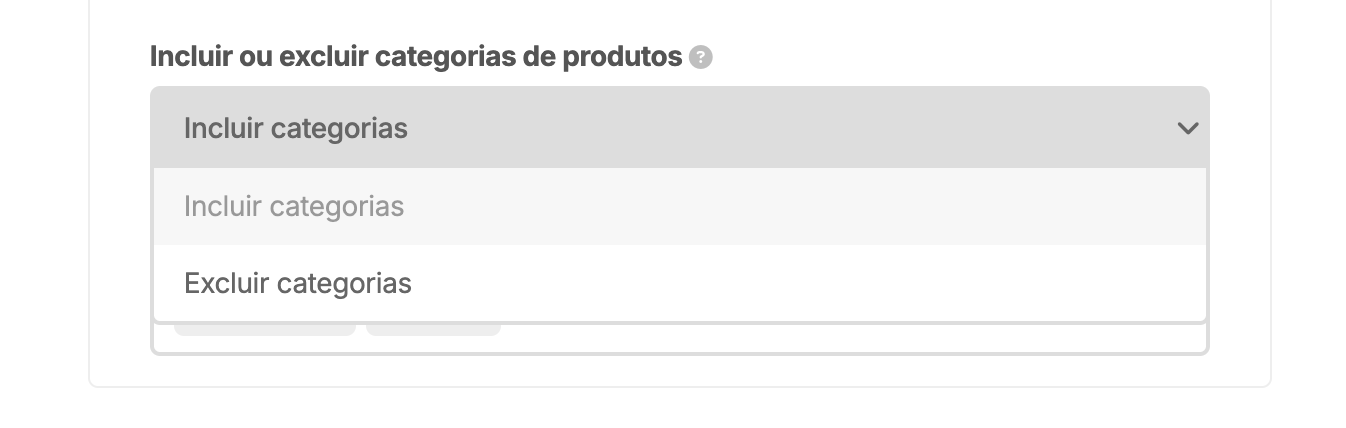This screenshot has width=1346, height=428.
Task: Collapse the dropdown using the chevron arrow
Action: pyautogui.click(x=1187, y=128)
